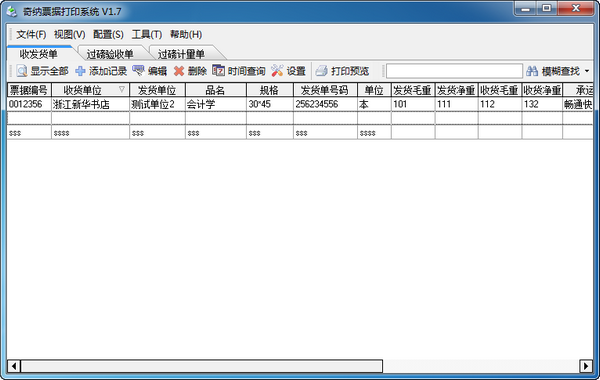Open the 文件(F) menu
The height and width of the screenshot is (380, 600).
pos(31,34)
